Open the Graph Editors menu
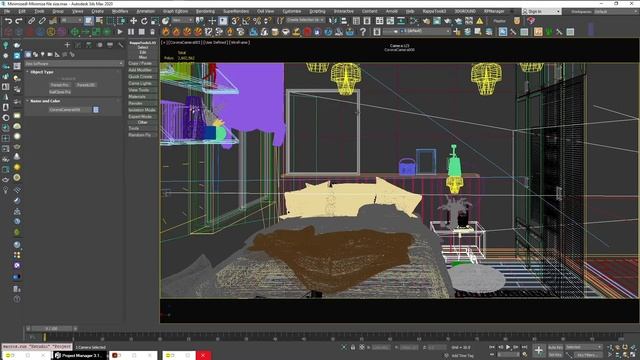 [x=176, y=11]
